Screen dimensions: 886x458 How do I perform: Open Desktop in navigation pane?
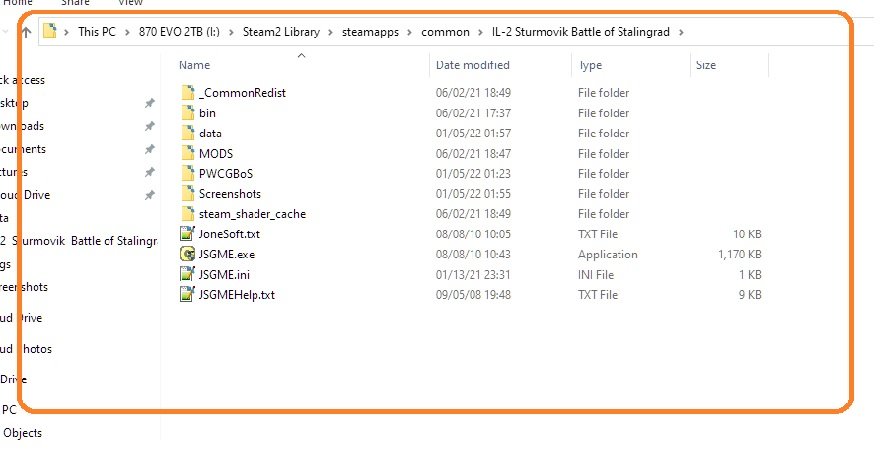pos(14,103)
